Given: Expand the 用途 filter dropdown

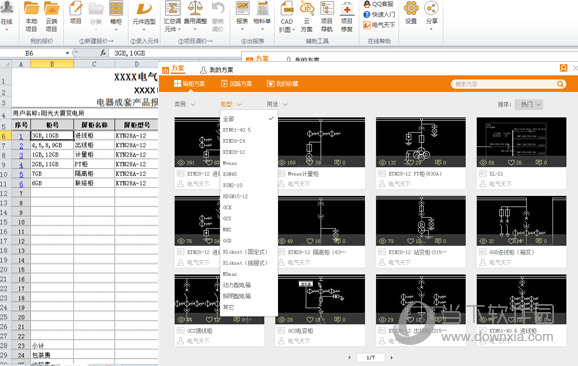Looking at the screenshot, I should pos(277,104).
